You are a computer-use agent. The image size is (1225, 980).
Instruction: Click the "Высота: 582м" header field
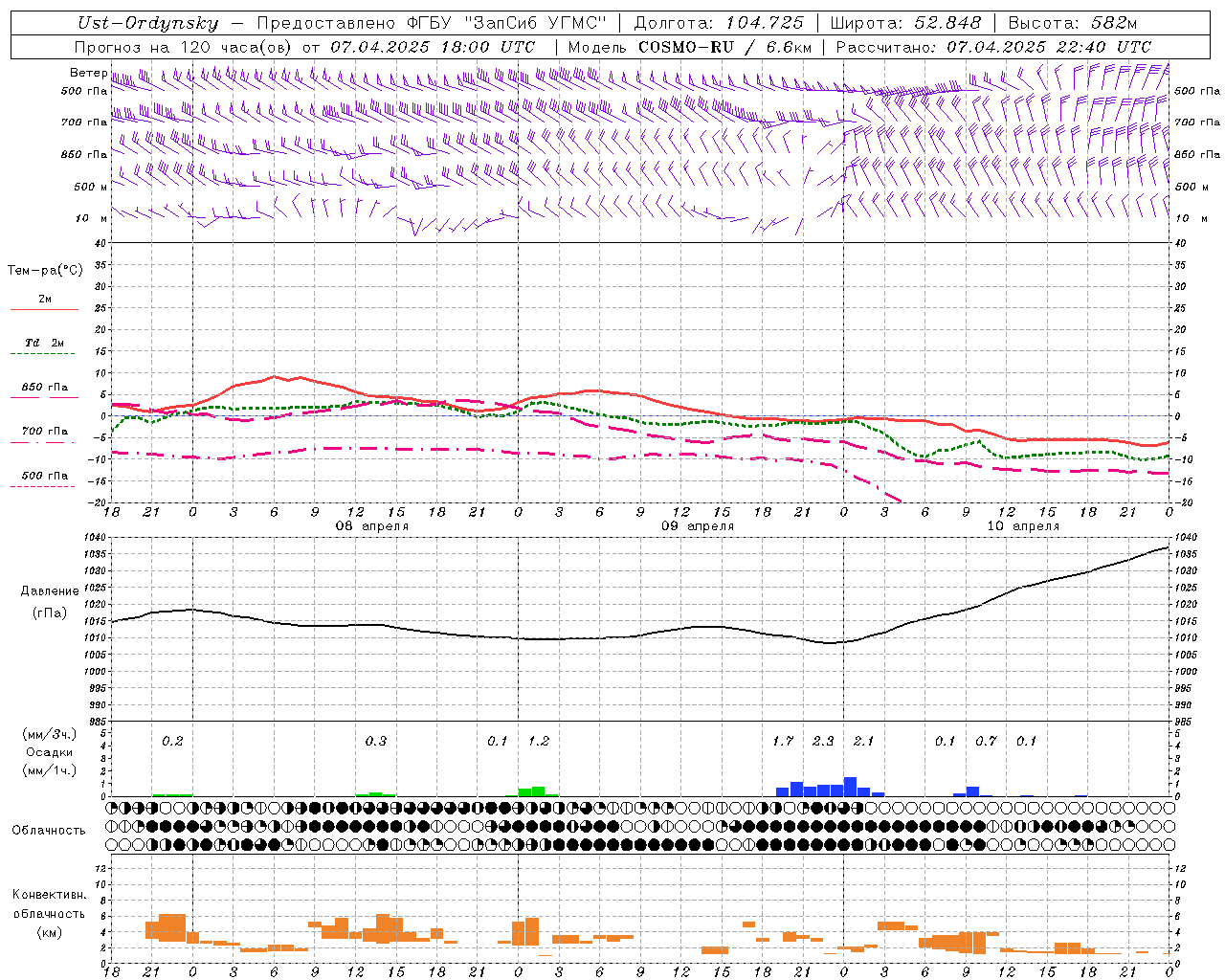coord(1073,23)
